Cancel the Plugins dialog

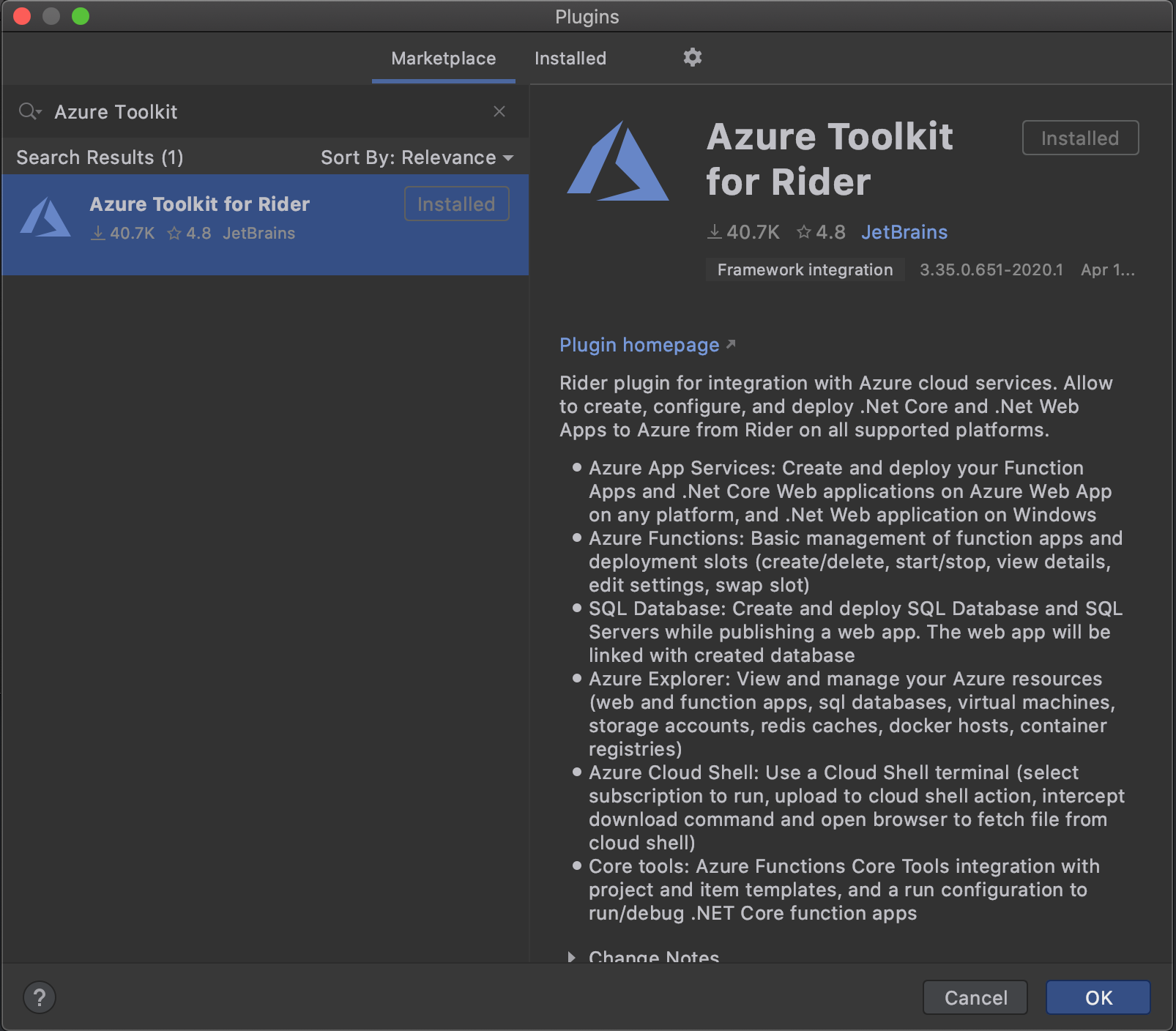[975, 997]
